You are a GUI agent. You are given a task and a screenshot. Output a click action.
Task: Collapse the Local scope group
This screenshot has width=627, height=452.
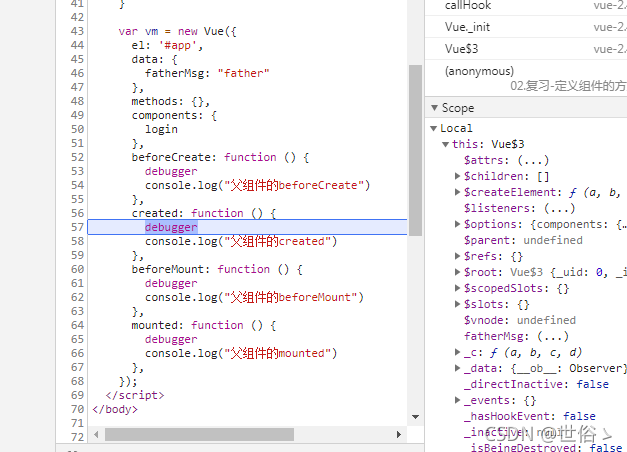(433, 128)
